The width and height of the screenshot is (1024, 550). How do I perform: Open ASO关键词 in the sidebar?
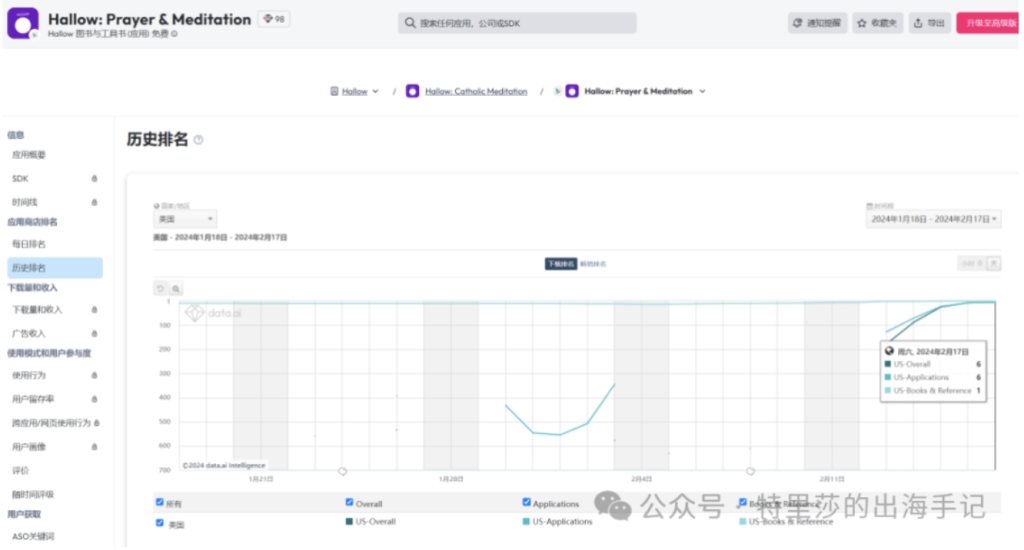click(33, 536)
